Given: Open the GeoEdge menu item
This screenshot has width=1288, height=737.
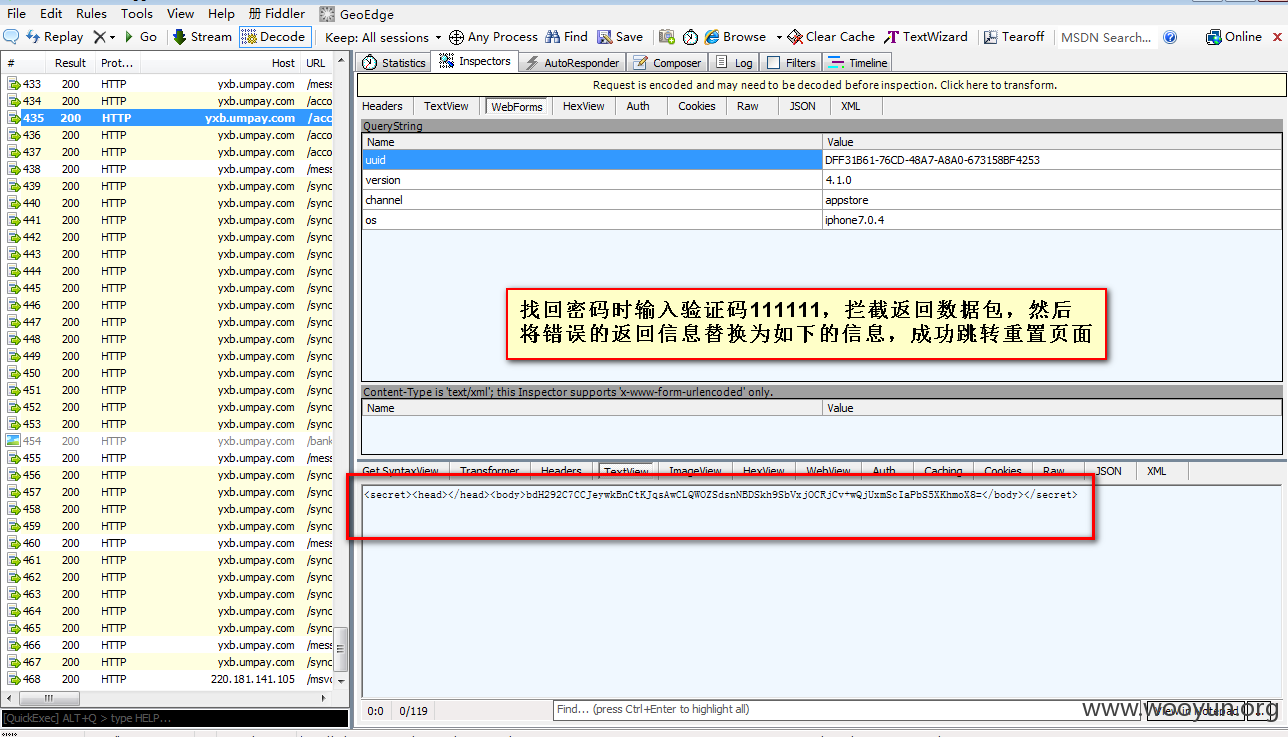Looking at the screenshot, I should click(x=357, y=14).
